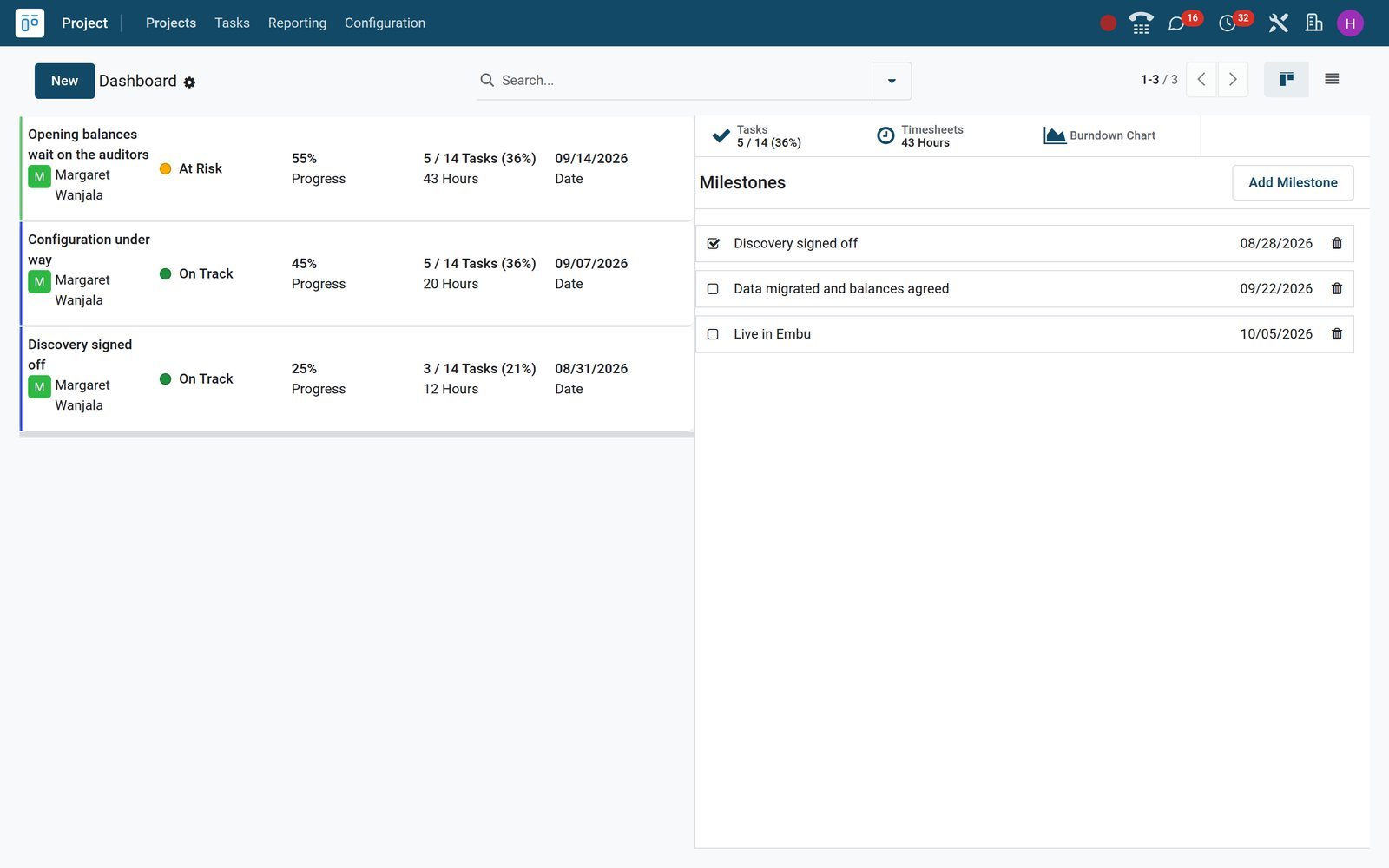Click 3 / 14 Tasks (21%) text

(x=479, y=369)
